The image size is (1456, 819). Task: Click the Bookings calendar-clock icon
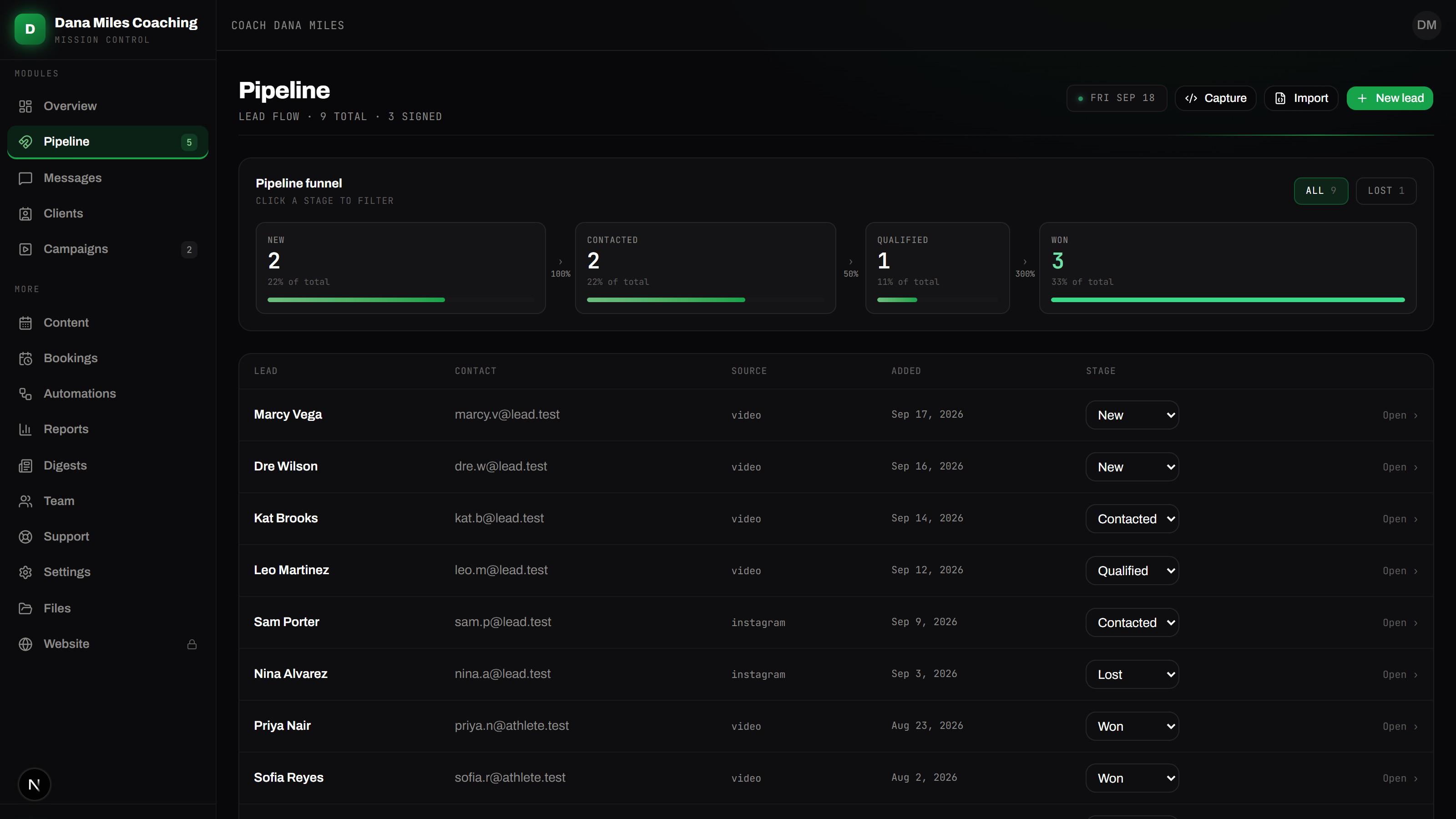click(x=25, y=359)
